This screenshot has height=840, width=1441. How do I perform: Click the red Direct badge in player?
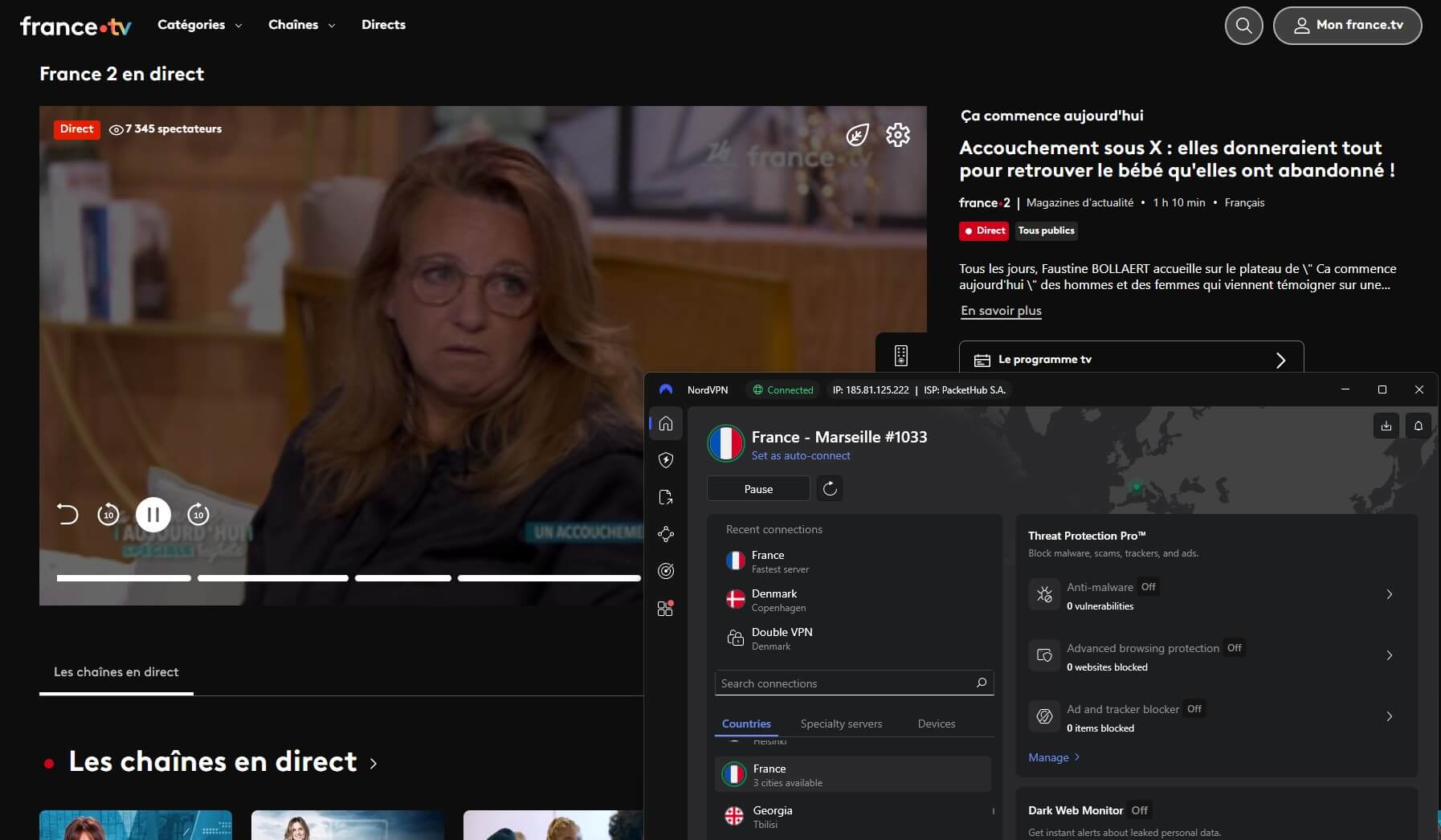click(77, 128)
